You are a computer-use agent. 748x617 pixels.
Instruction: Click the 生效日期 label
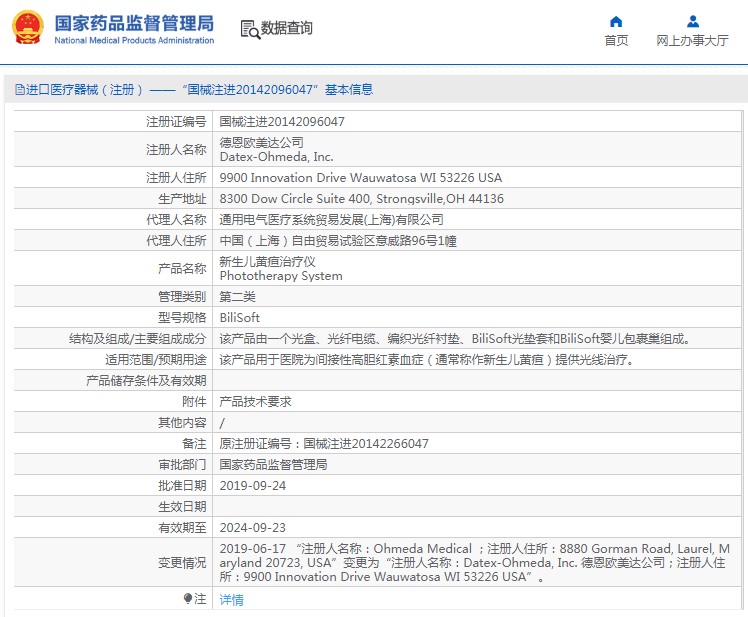[x=182, y=507]
